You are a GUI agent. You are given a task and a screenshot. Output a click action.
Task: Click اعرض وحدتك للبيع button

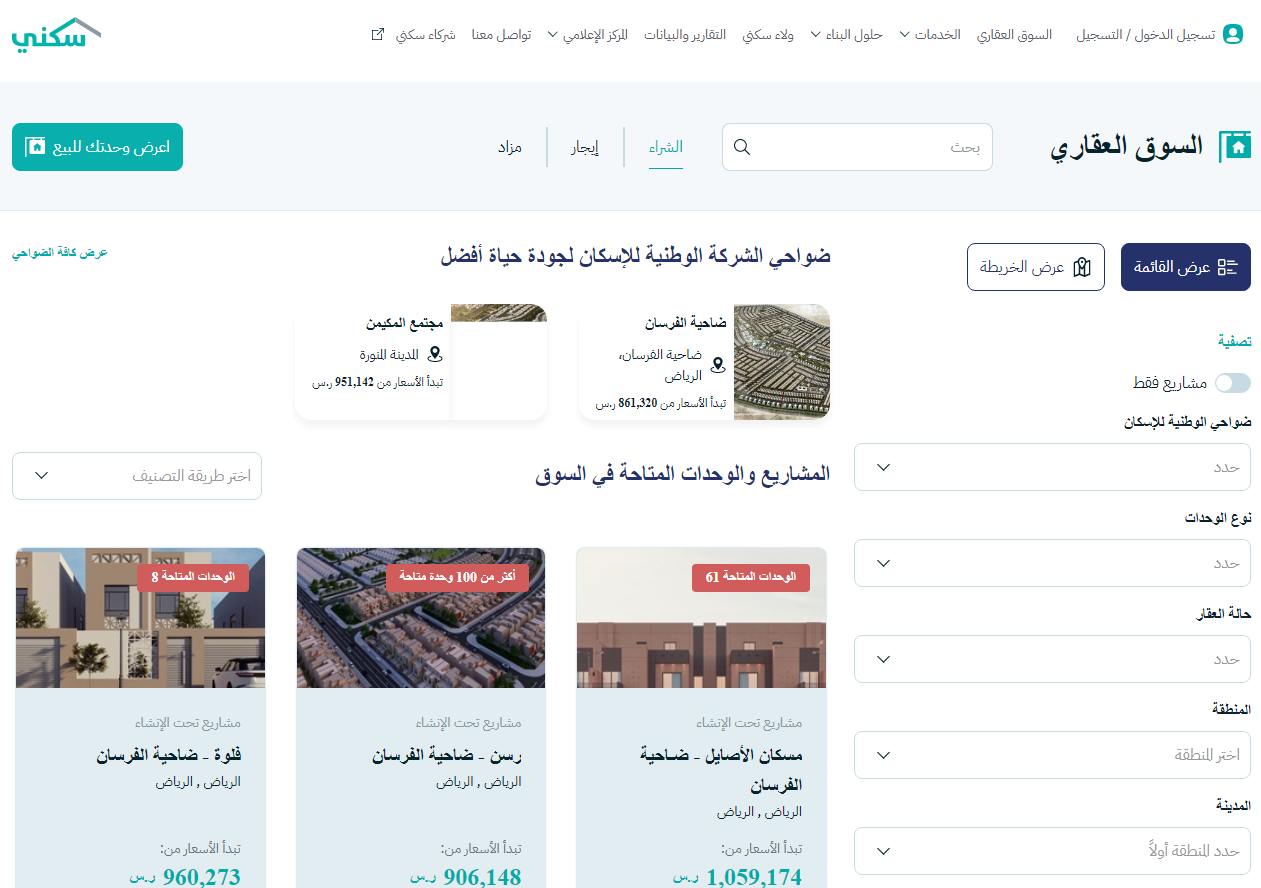tap(97, 147)
